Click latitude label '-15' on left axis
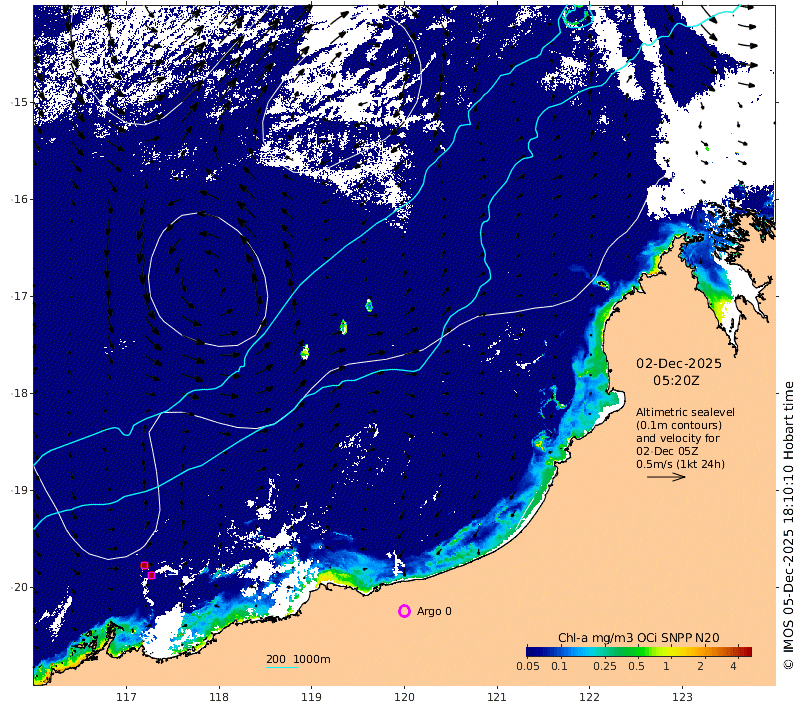The width and height of the screenshot is (800, 710). click(20, 102)
